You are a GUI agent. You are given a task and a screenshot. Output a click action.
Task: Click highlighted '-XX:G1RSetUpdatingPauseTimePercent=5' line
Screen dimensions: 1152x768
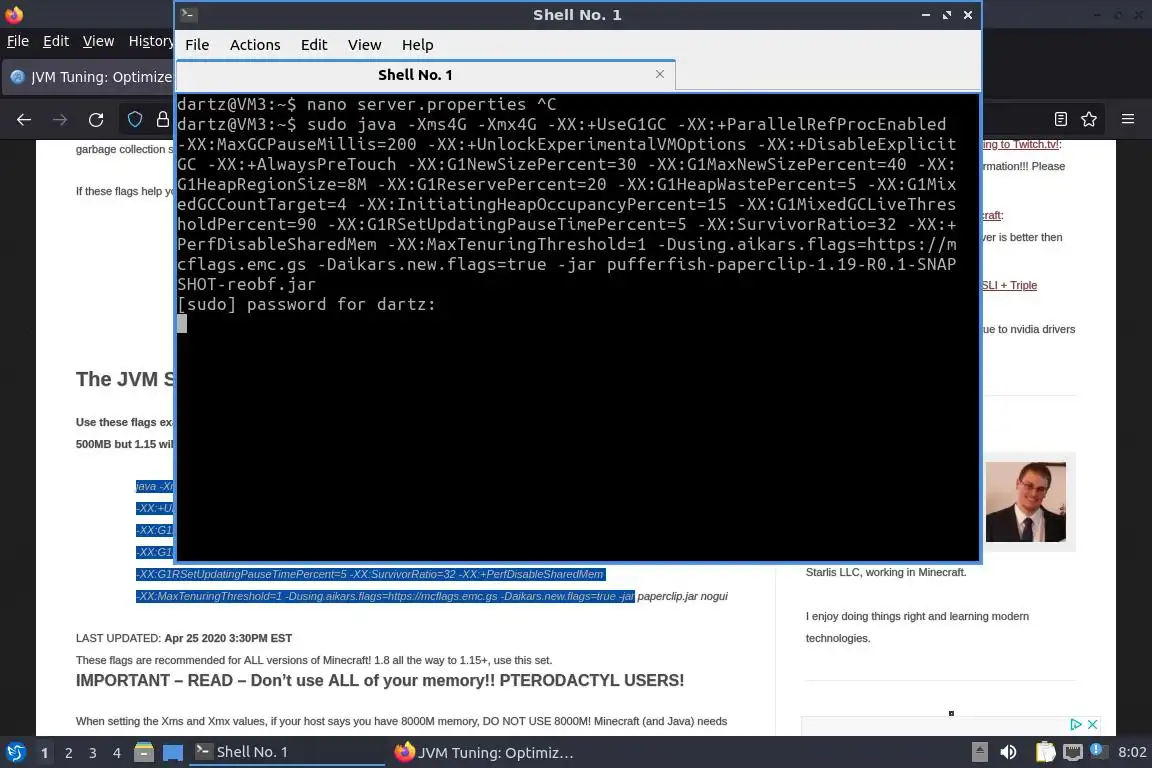tap(370, 574)
